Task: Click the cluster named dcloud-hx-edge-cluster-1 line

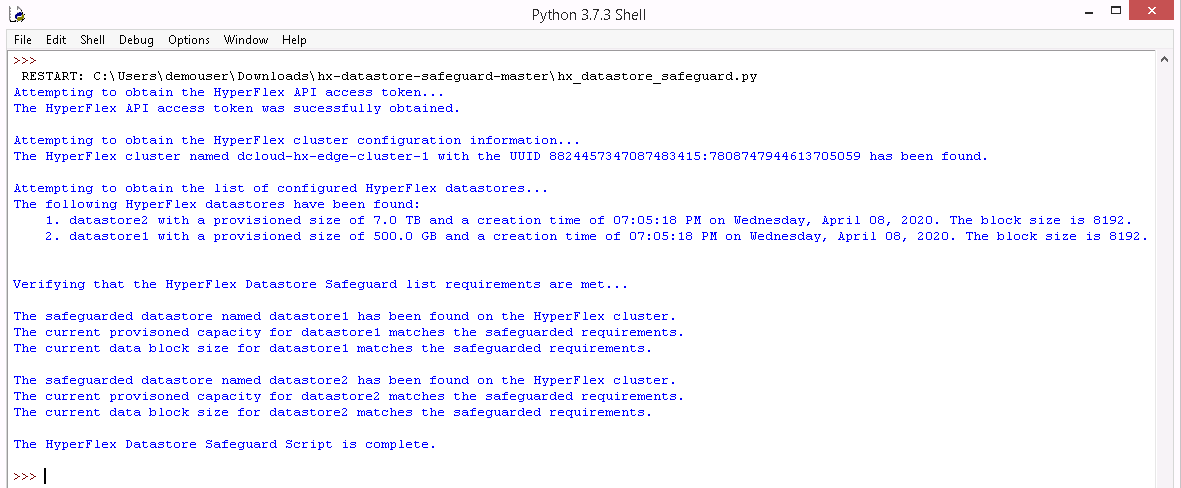Action: [x=501, y=156]
